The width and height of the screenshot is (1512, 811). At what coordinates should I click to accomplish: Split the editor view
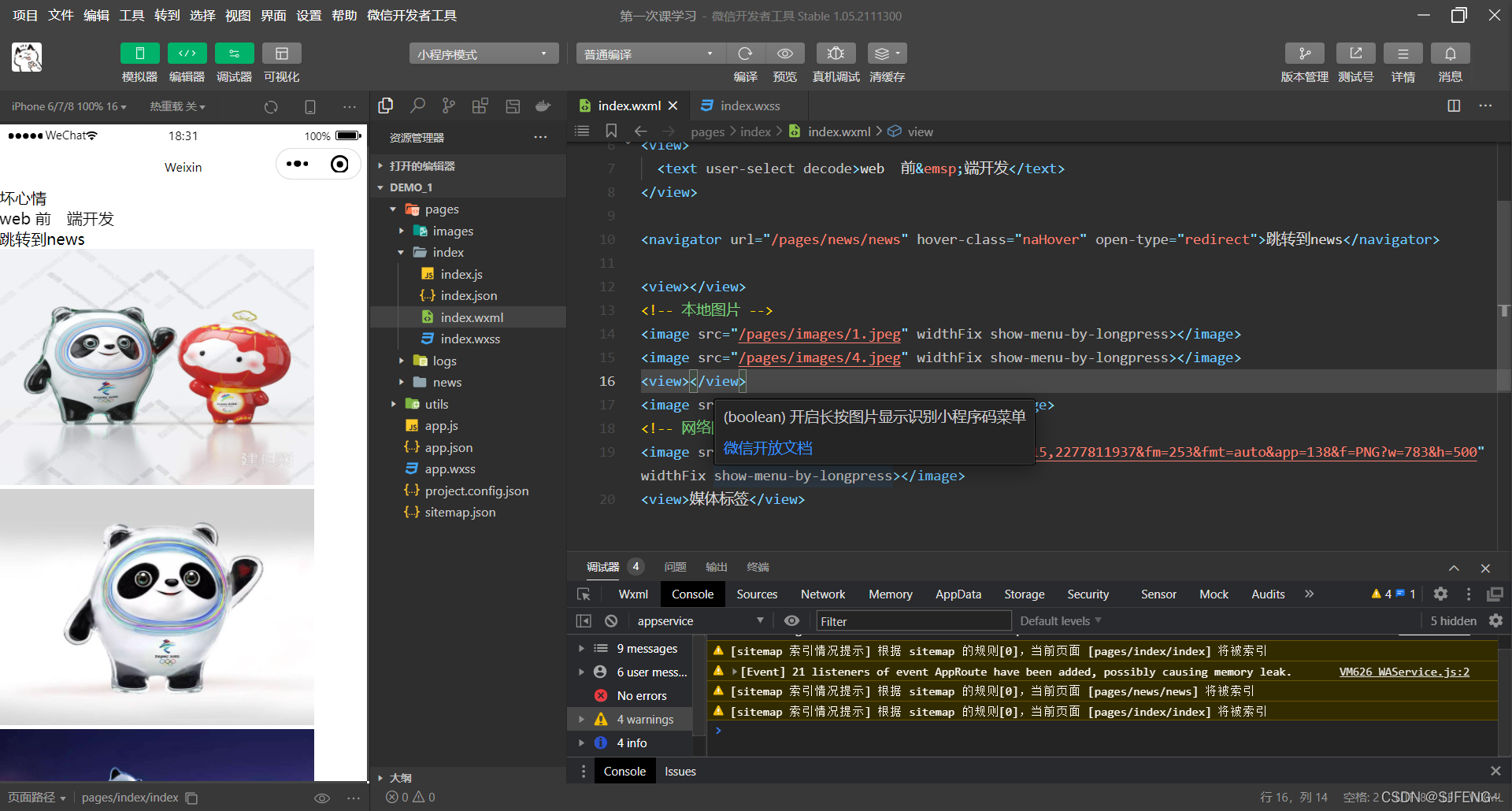[1454, 106]
